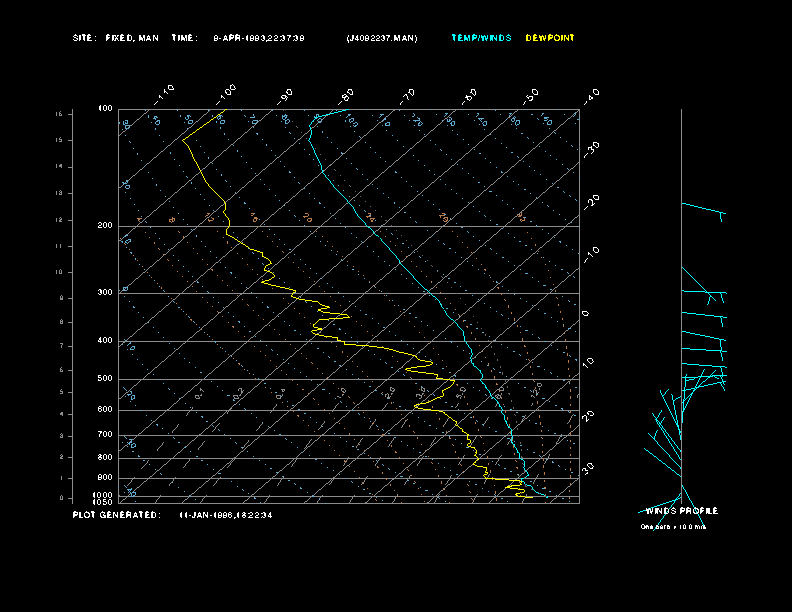Click the TEMP/WINDS legend label
The image size is (792, 612).
click(481, 38)
